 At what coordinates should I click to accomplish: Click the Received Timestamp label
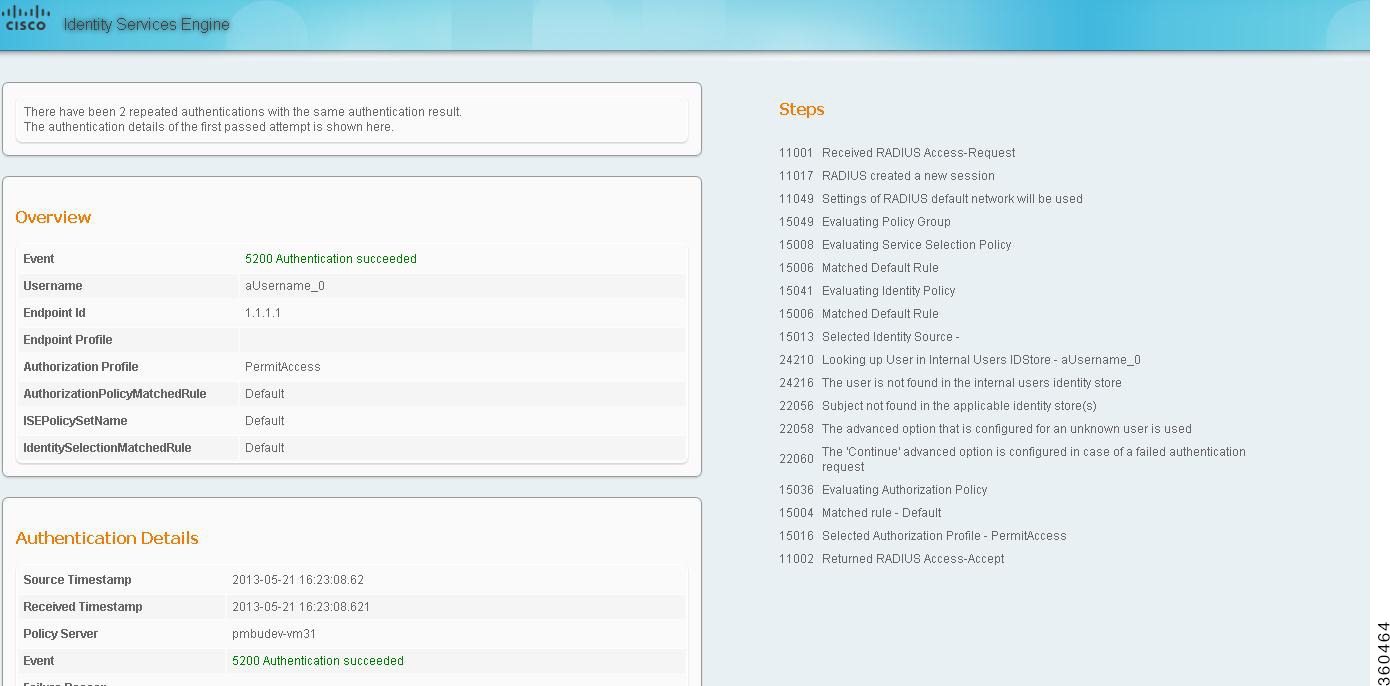(x=83, y=607)
